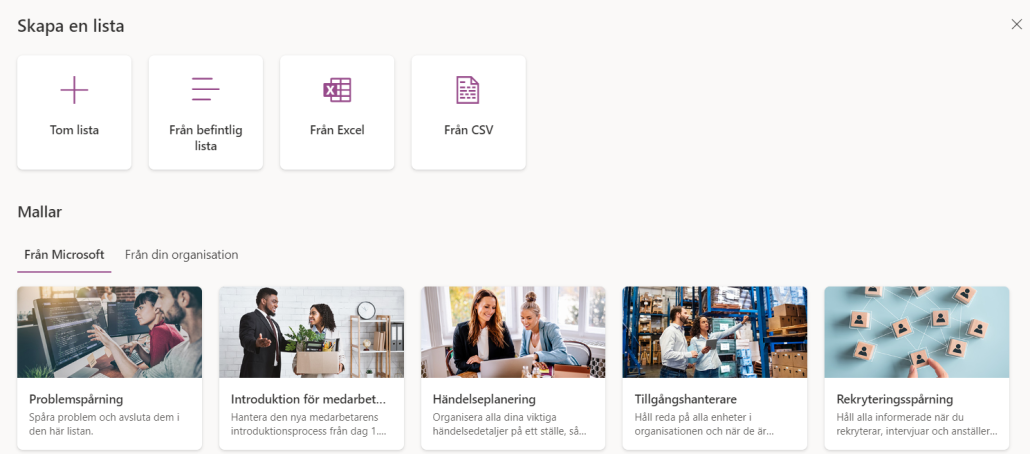Select the Händelseplanering template image
The height and width of the screenshot is (454, 1030).
point(513,332)
